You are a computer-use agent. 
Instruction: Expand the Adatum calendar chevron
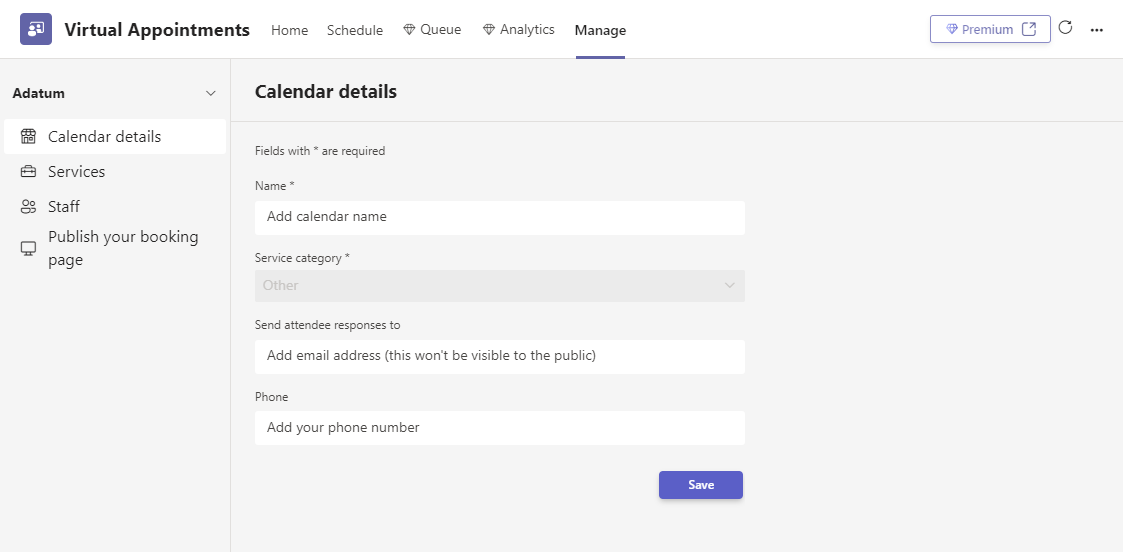(x=211, y=94)
